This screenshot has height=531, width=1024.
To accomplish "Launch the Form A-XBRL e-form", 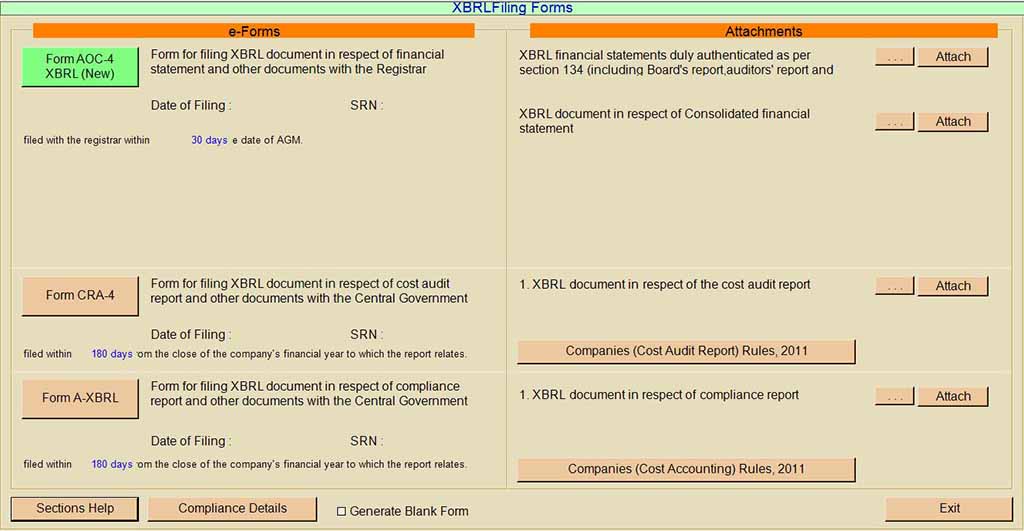I will click(x=80, y=398).
